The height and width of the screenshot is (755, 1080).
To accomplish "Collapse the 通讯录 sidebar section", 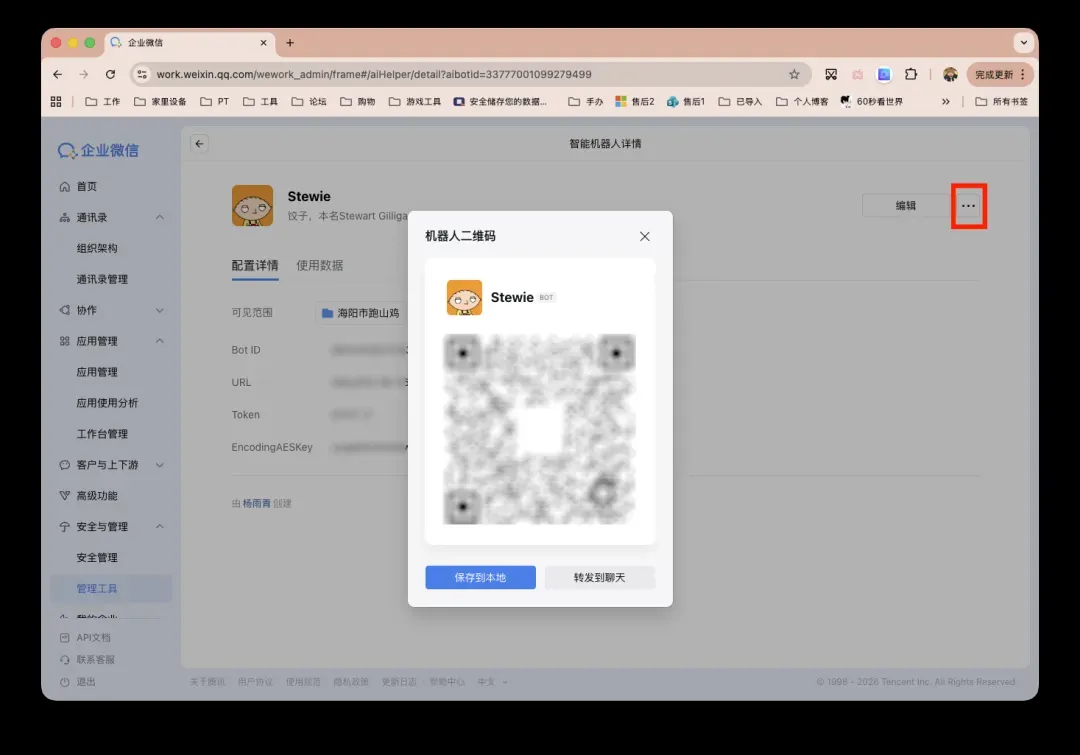I will click(160, 218).
